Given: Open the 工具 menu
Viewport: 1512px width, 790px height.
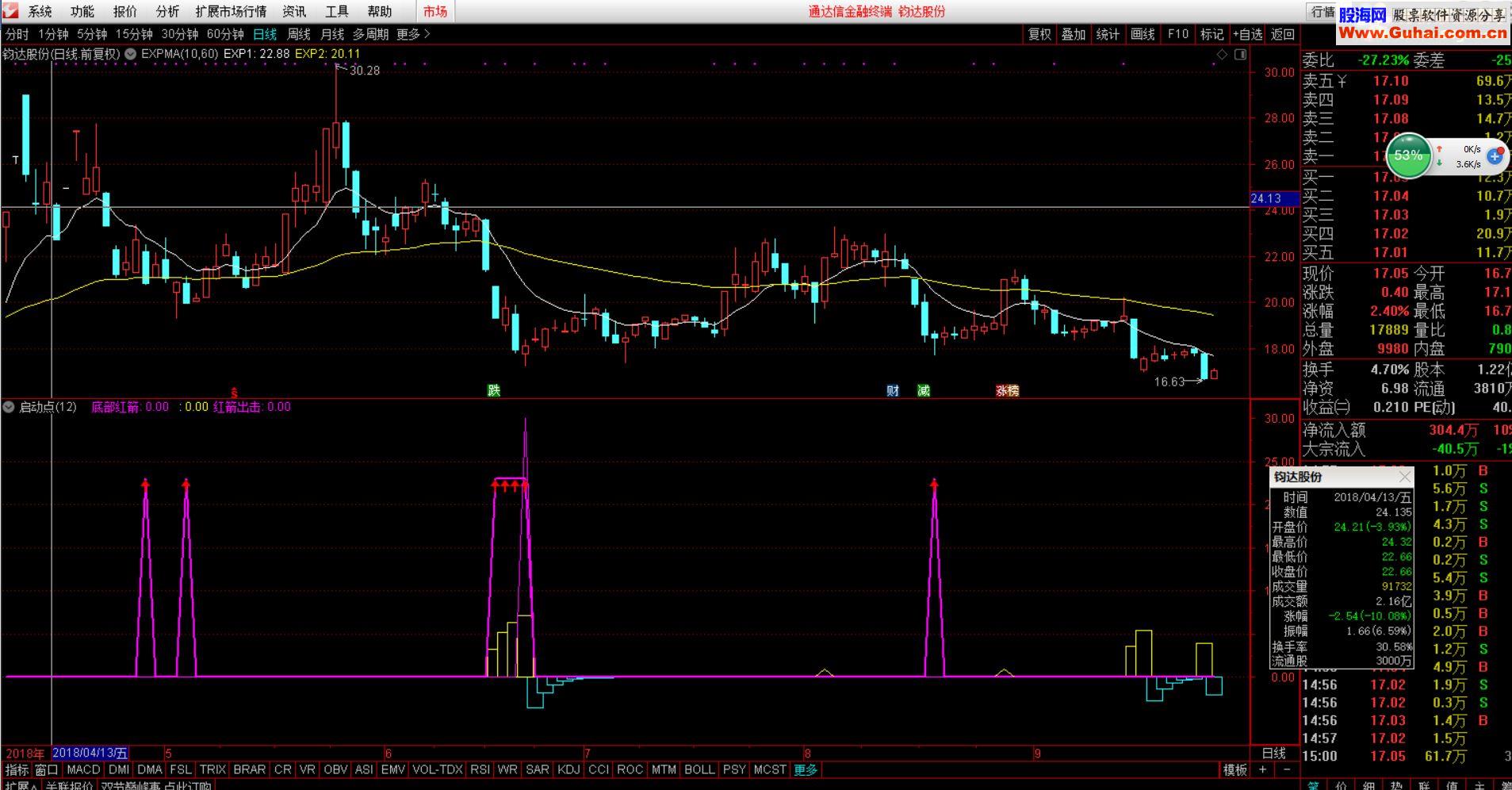Looking at the screenshot, I should (337, 11).
